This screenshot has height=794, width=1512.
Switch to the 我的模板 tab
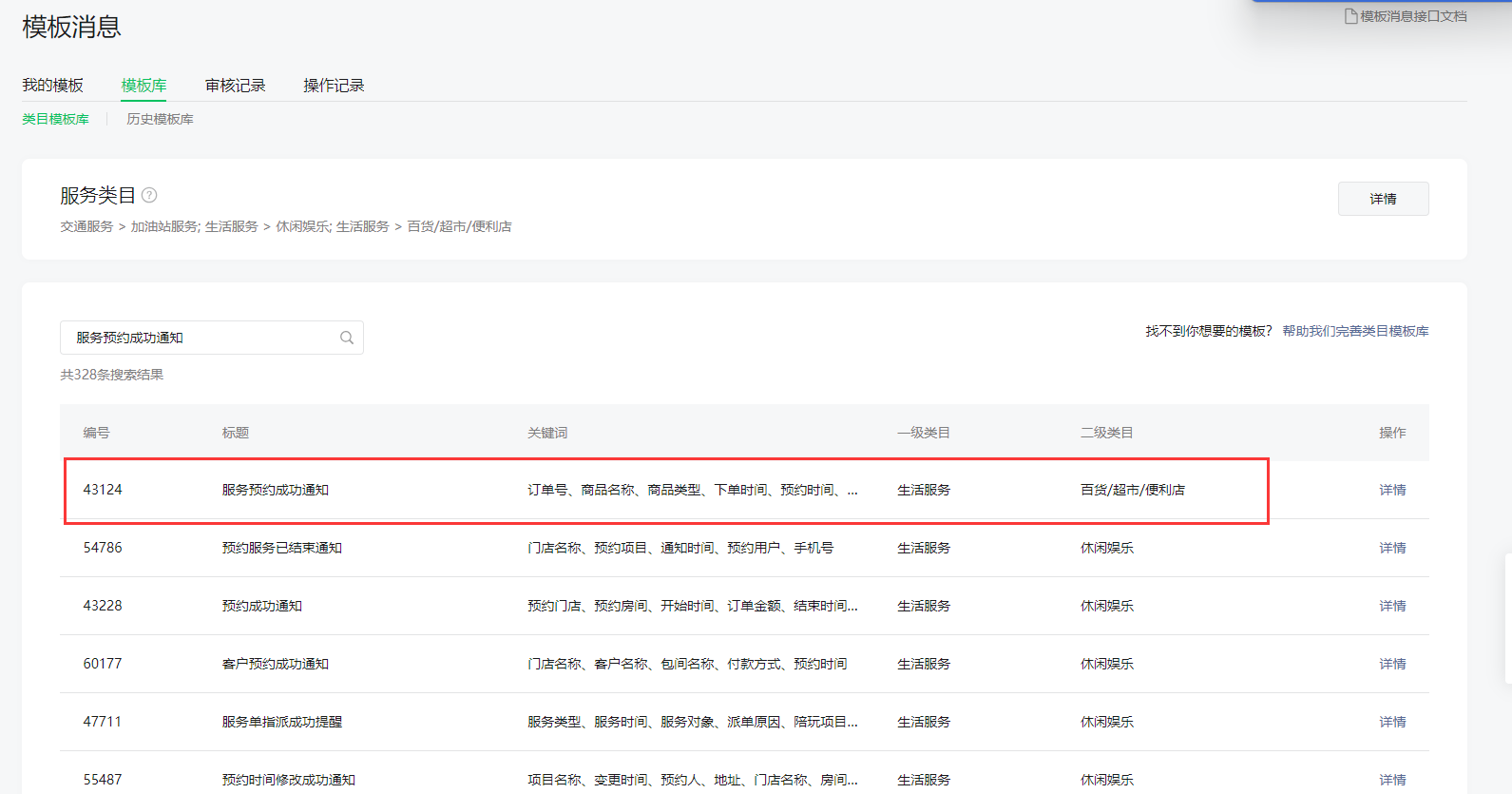(x=53, y=86)
